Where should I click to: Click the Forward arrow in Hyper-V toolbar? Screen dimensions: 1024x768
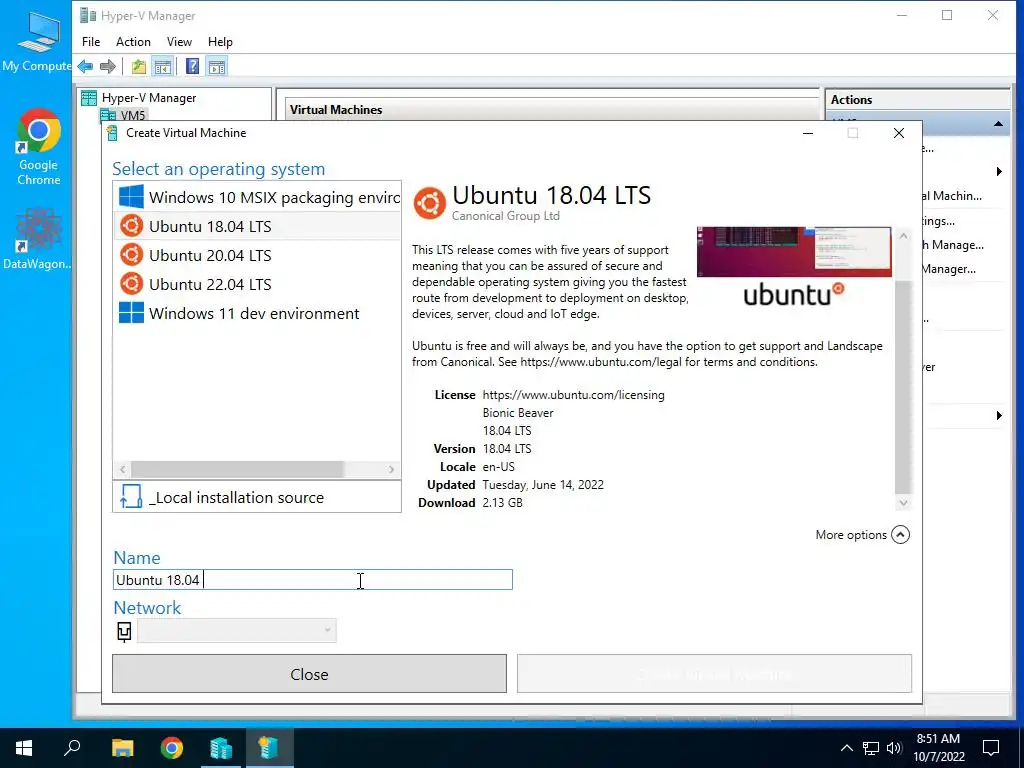coord(108,66)
